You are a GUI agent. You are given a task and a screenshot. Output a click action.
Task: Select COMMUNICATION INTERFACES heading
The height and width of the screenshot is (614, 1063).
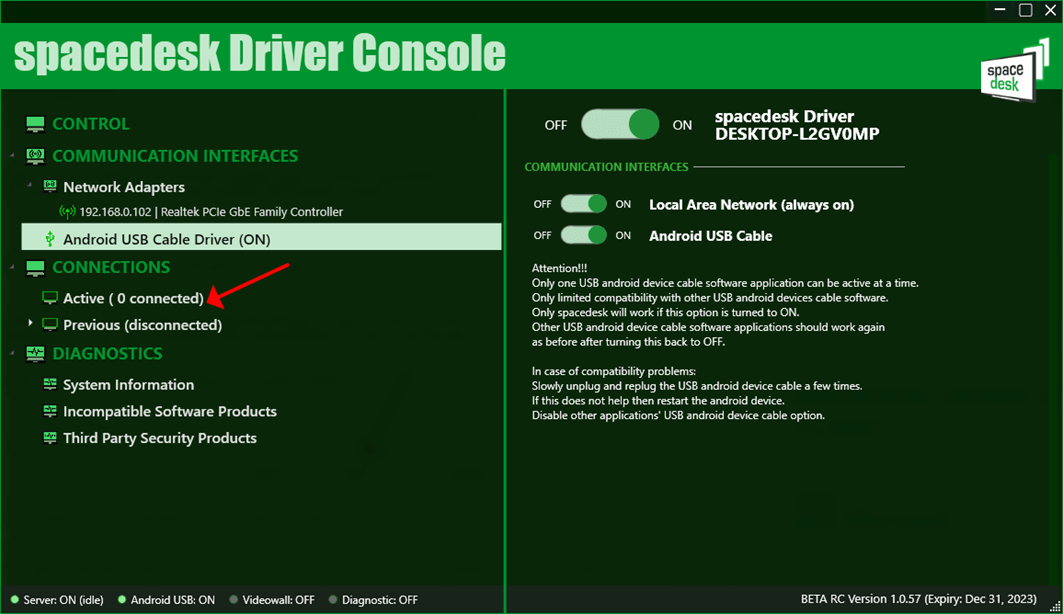175,157
